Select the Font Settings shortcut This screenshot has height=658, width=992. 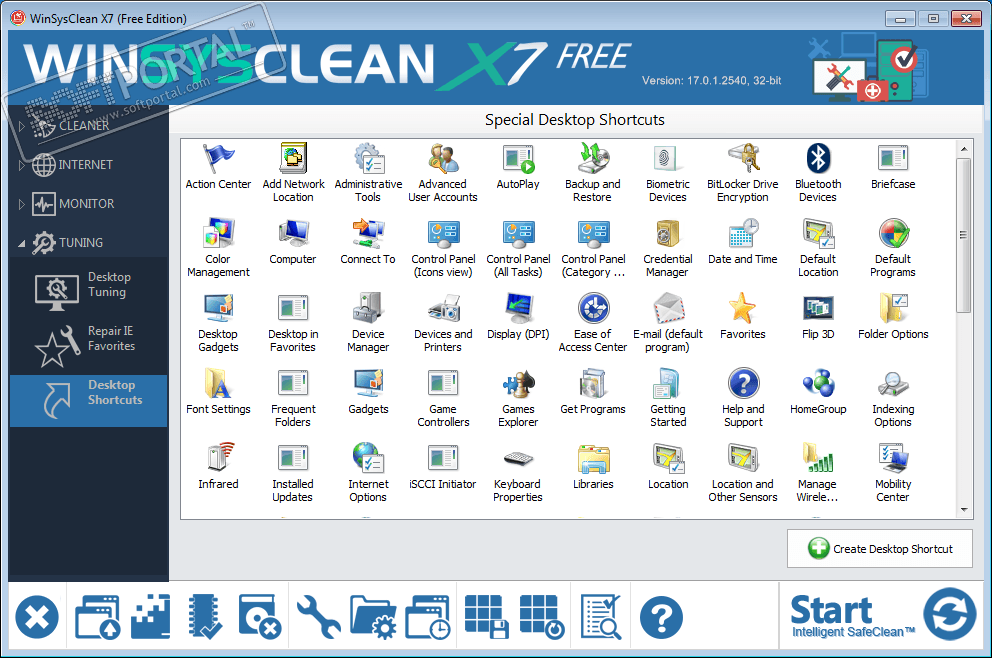(218, 392)
